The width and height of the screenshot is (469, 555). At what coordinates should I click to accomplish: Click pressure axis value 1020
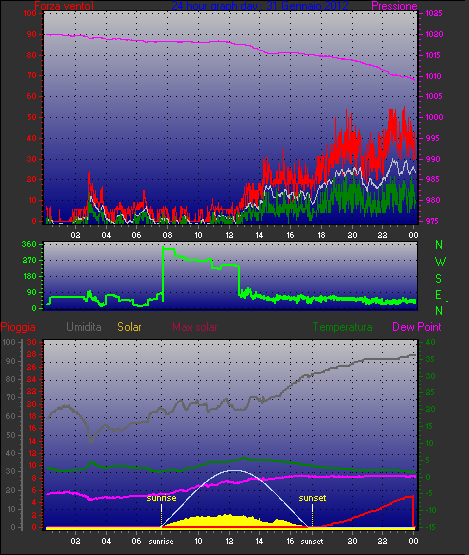pyautogui.click(x=434, y=34)
